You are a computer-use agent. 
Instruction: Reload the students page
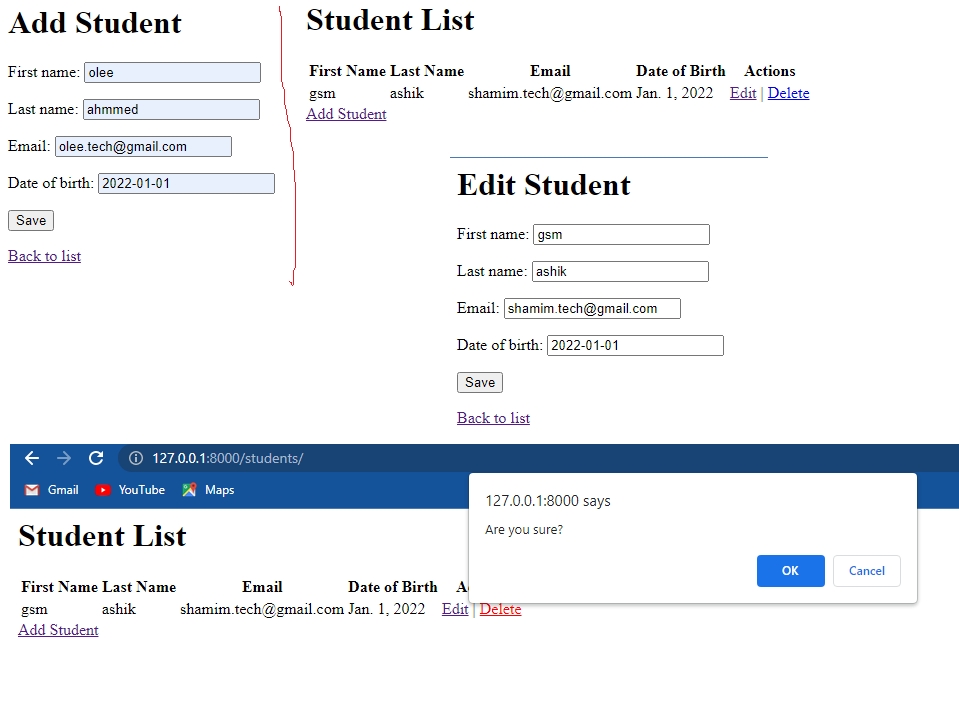[x=96, y=458]
